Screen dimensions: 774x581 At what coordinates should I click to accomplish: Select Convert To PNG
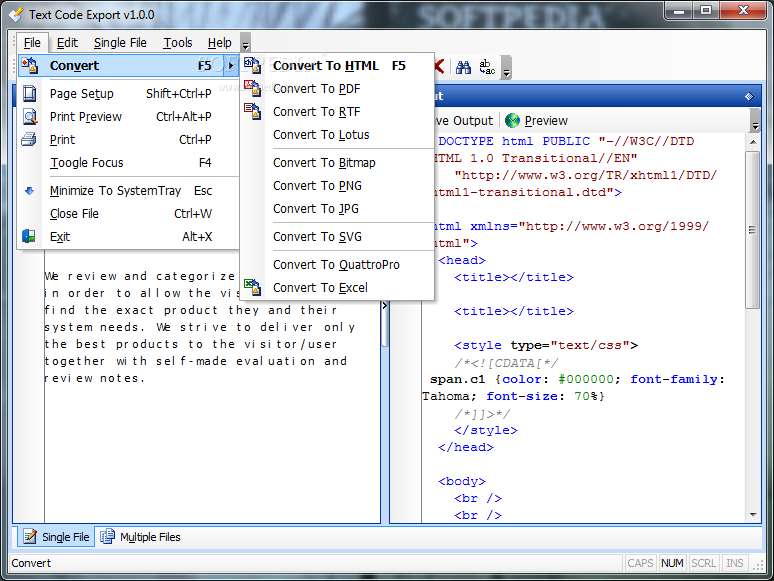point(337,186)
